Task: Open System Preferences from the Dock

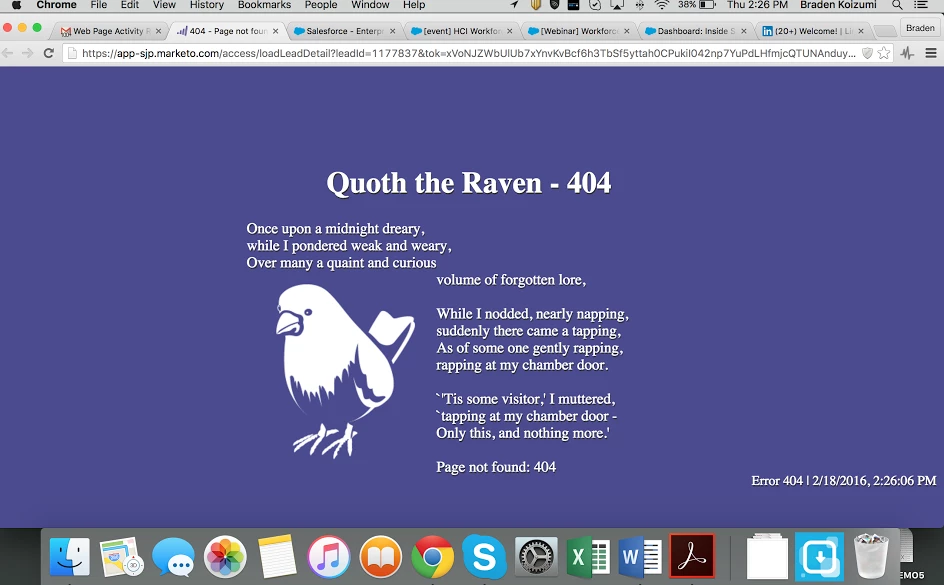Action: click(536, 557)
